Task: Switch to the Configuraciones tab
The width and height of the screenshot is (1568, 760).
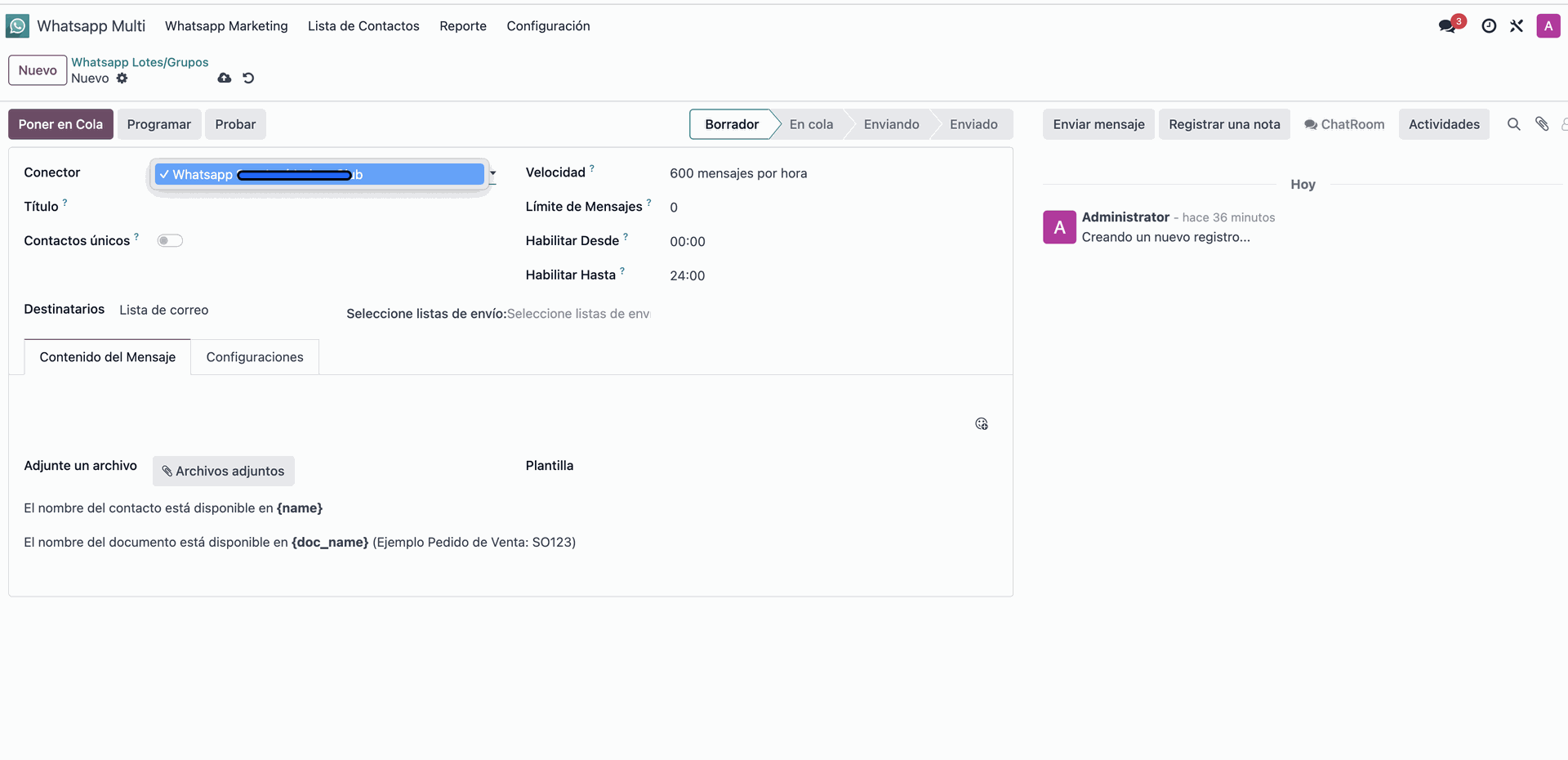Action: [255, 357]
